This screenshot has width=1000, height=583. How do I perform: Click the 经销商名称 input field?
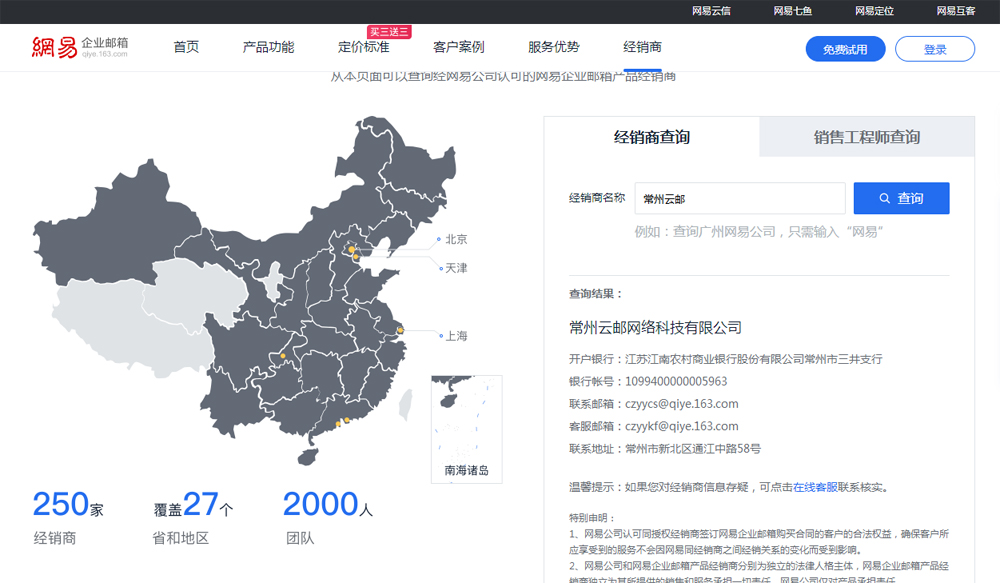click(x=739, y=198)
